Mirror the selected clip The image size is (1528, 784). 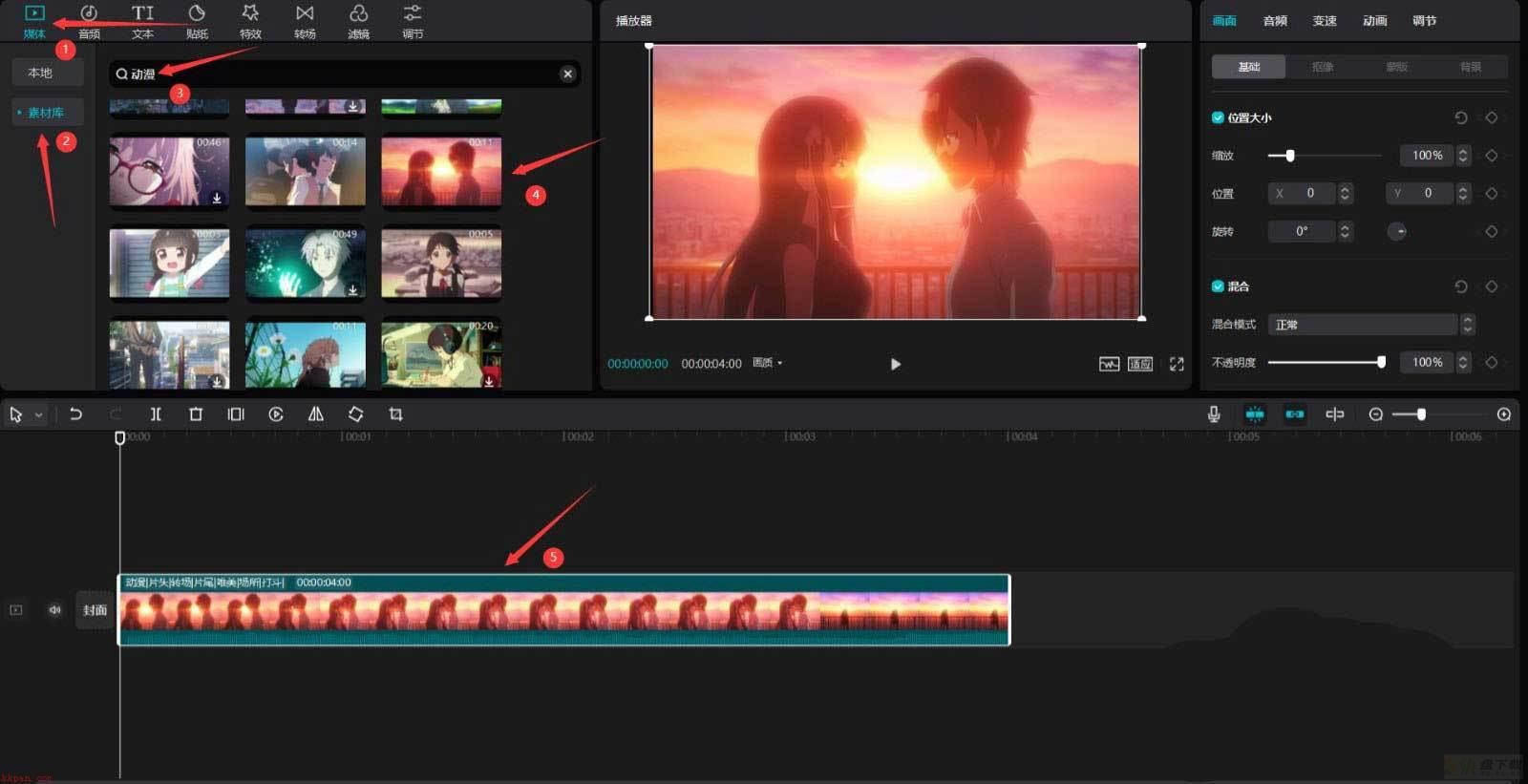click(315, 414)
